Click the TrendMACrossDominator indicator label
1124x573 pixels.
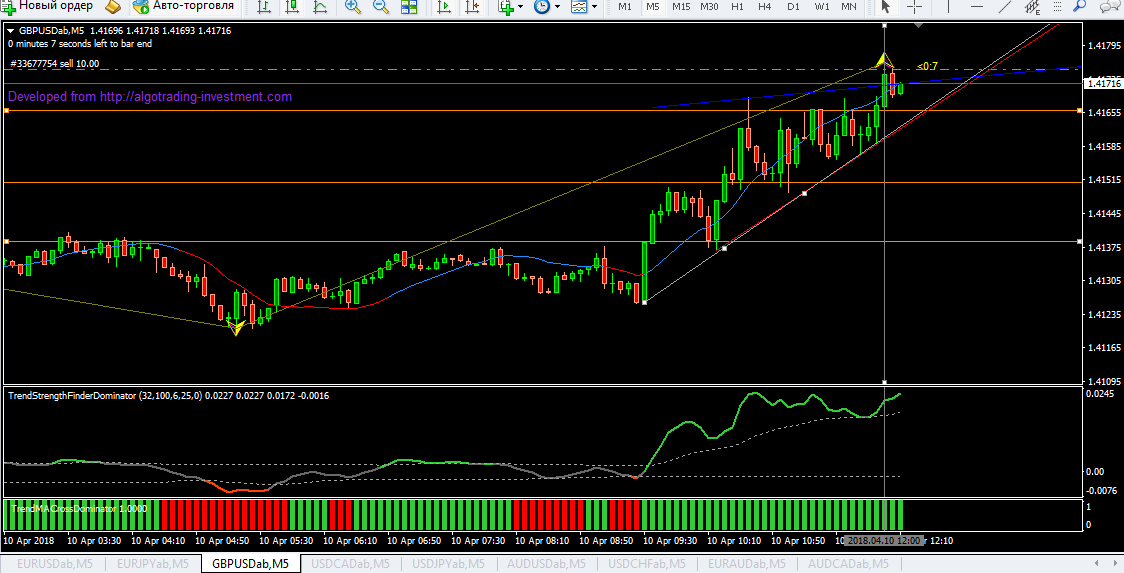[79, 508]
